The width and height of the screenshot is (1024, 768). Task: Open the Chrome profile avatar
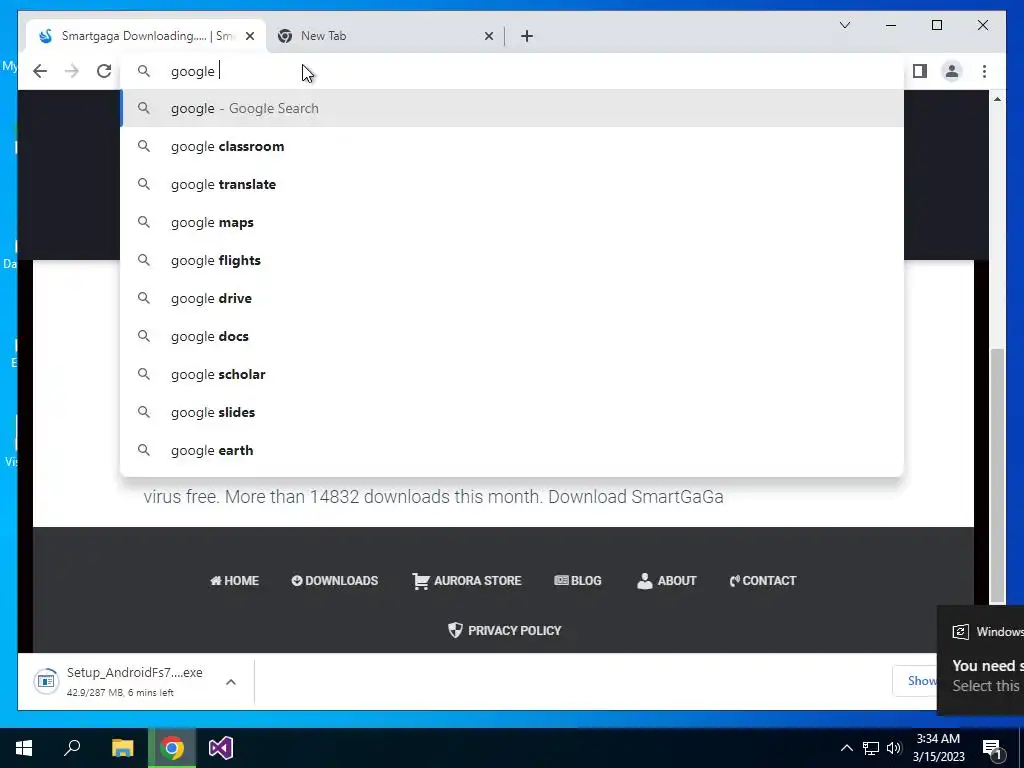952,71
